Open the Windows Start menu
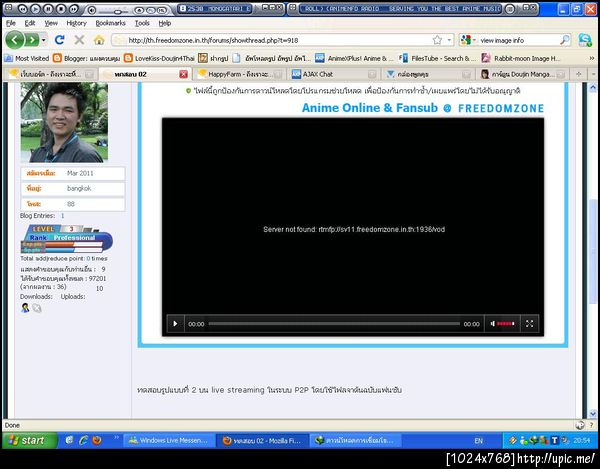This screenshot has height=469, width=600. [x=30, y=440]
